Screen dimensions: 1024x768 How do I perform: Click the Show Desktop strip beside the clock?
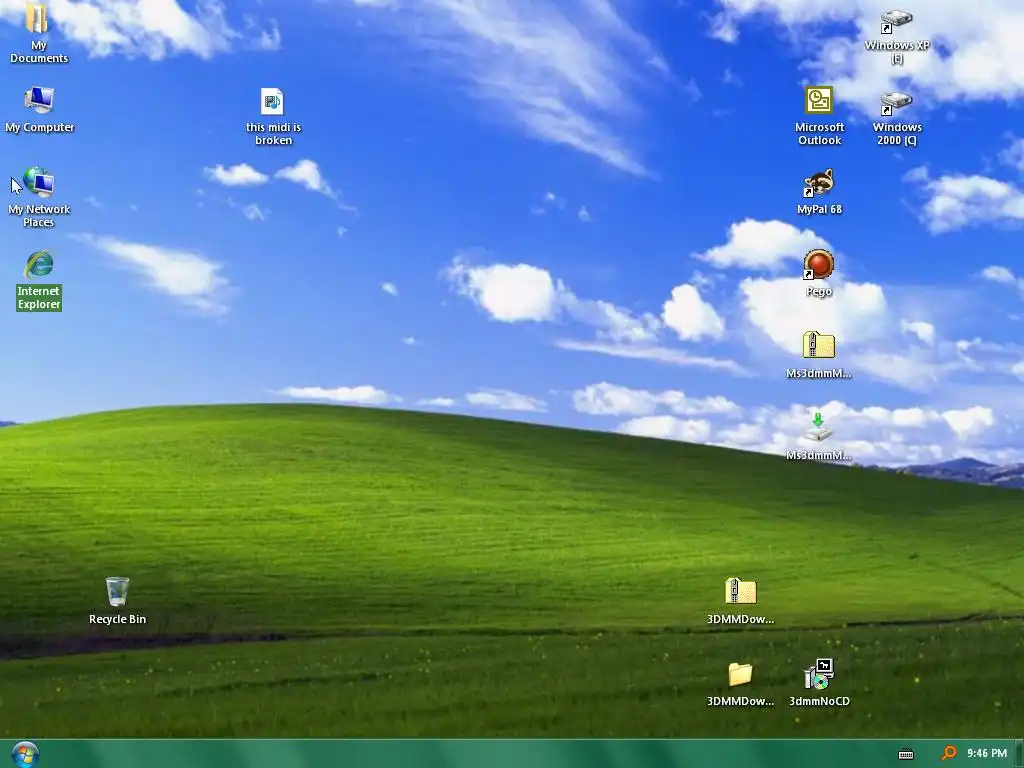[x=1019, y=754]
